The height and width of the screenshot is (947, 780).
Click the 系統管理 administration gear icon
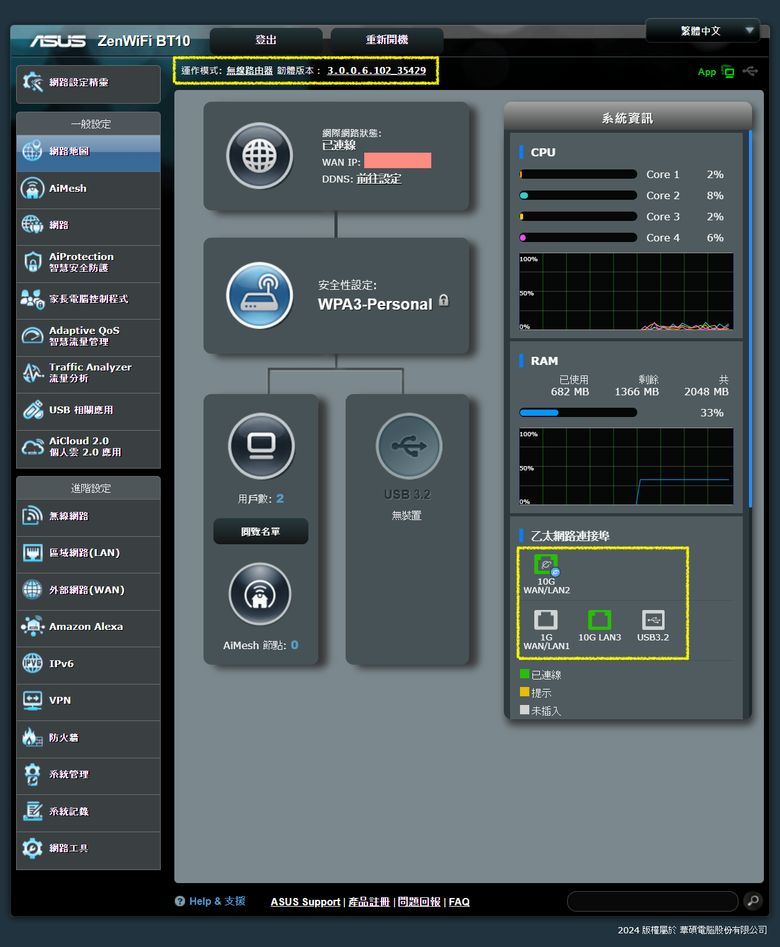pyautogui.click(x=33, y=775)
